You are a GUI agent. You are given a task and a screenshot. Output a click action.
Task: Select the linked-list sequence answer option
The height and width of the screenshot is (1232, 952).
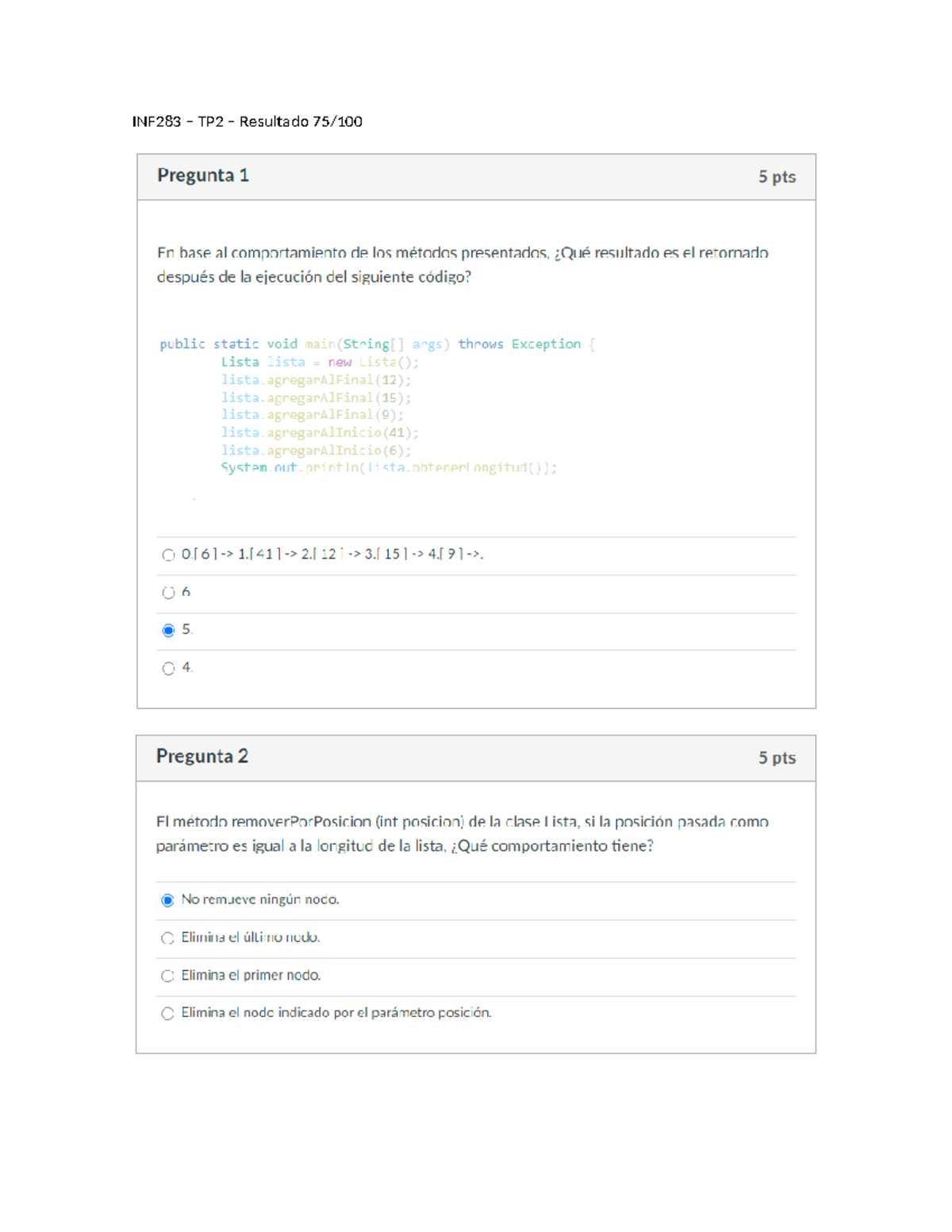(167, 553)
